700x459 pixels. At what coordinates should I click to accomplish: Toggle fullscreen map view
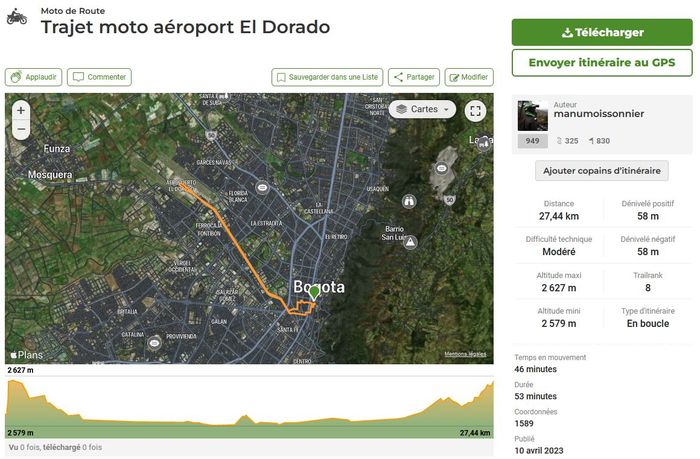point(476,111)
